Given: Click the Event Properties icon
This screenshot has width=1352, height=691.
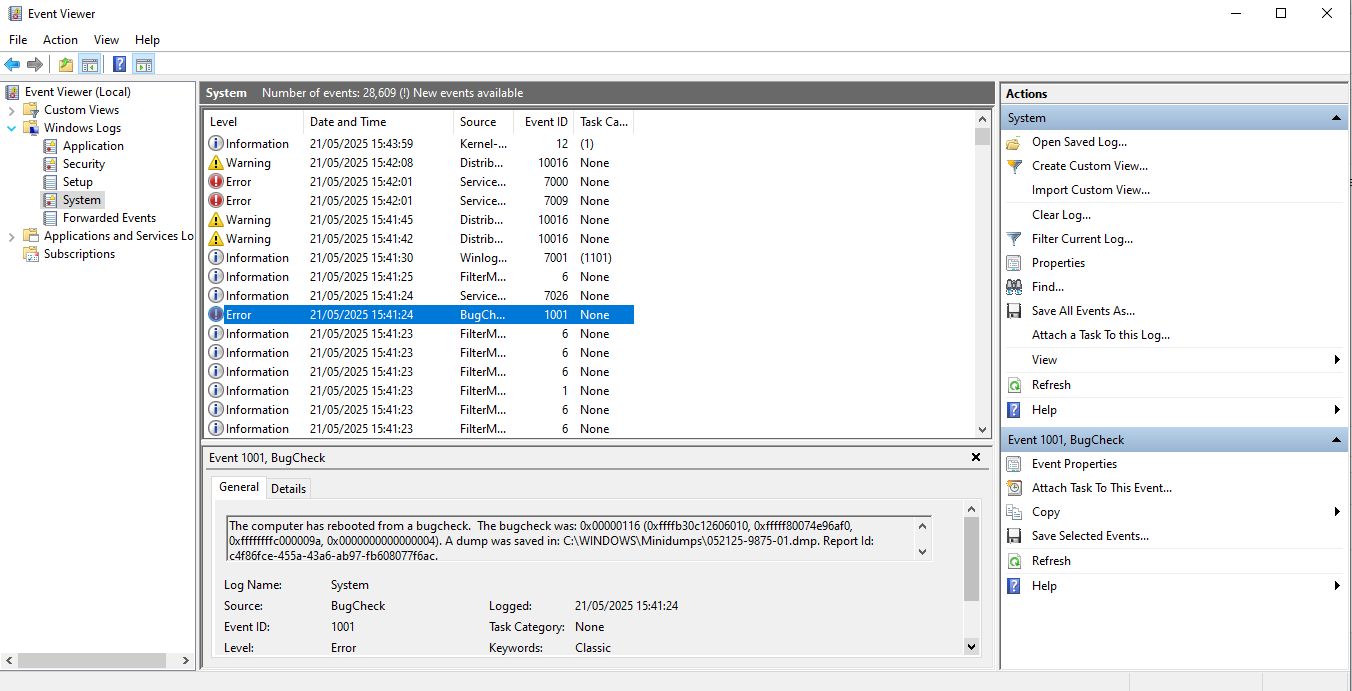Looking at the screenshot, I should coord(1014,464).
